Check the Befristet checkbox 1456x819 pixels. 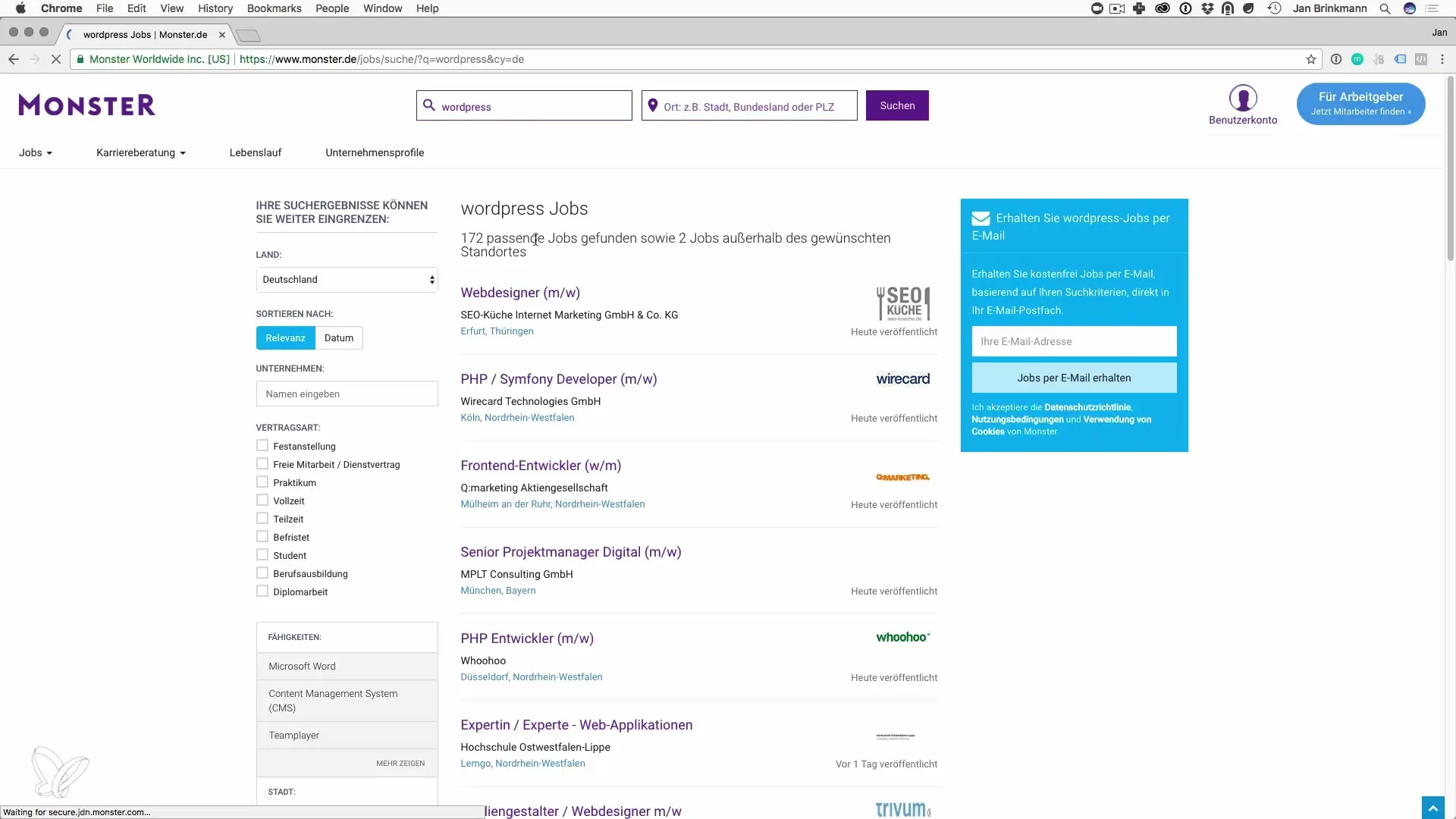point(262,537)
